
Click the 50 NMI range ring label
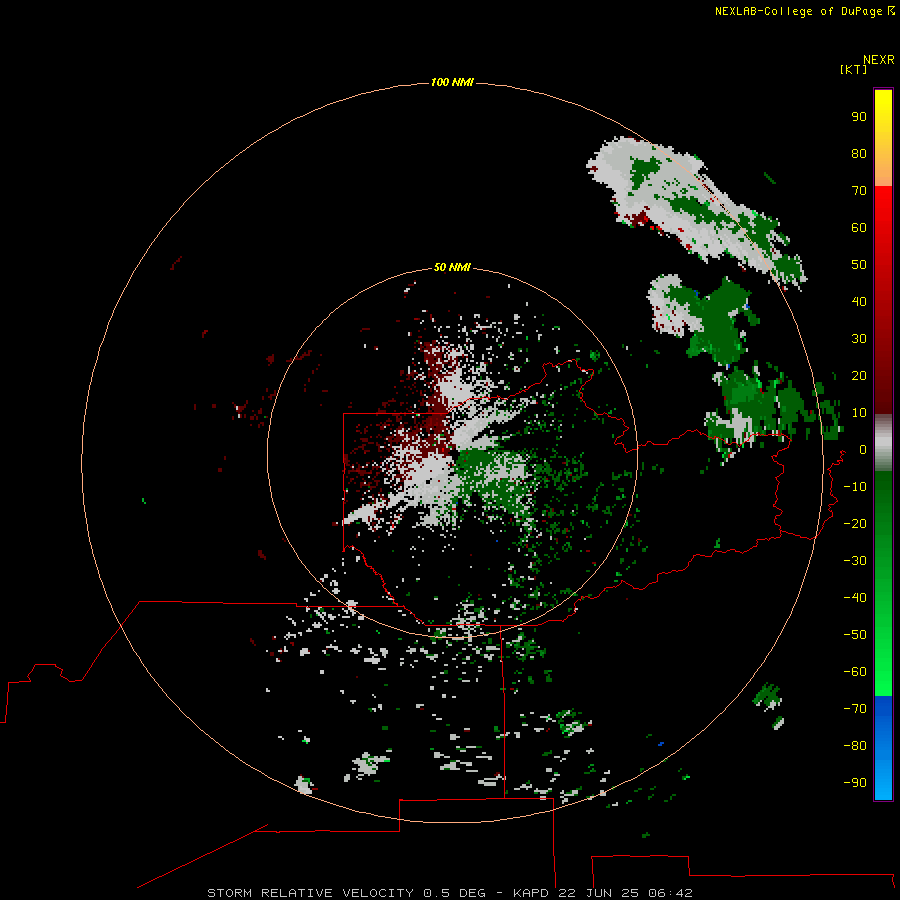452,267
